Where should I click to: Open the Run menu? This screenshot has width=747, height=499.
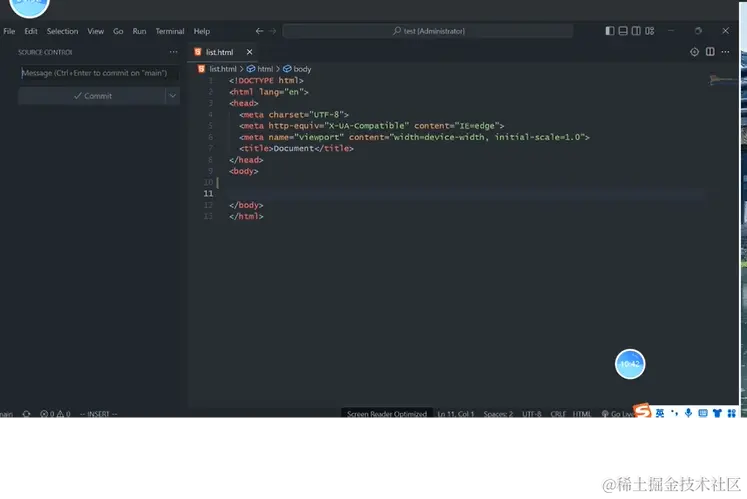pyautogui.click(x=139, y=31)
